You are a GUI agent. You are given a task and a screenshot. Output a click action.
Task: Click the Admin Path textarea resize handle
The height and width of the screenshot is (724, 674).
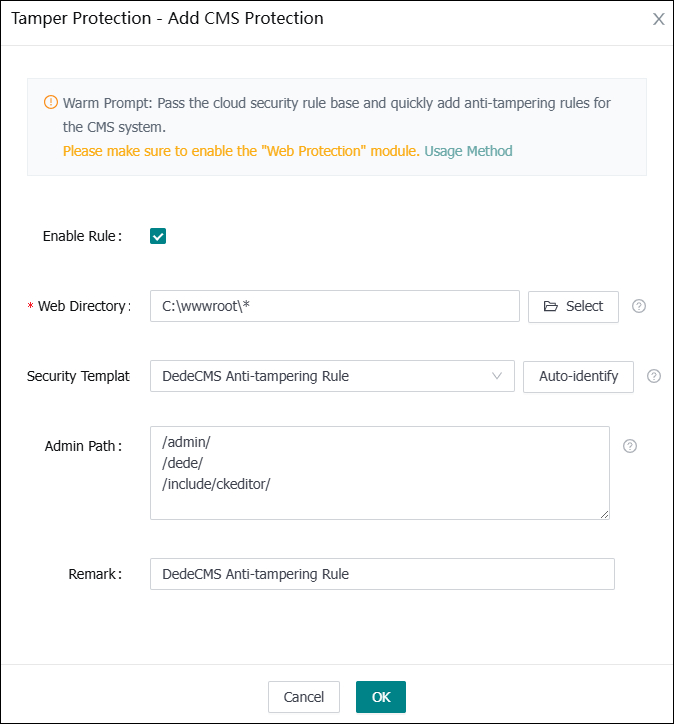pos(604,514)
